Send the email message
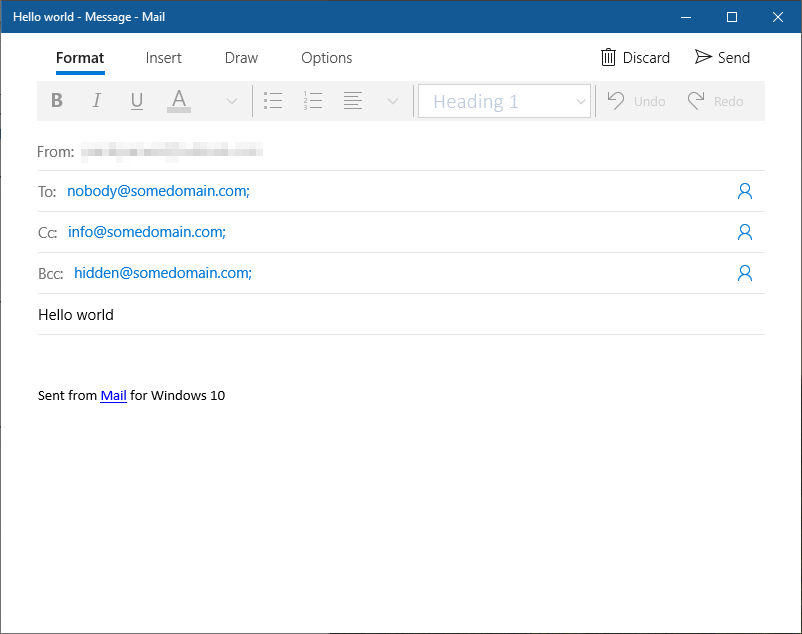 (x=722, y=58)
